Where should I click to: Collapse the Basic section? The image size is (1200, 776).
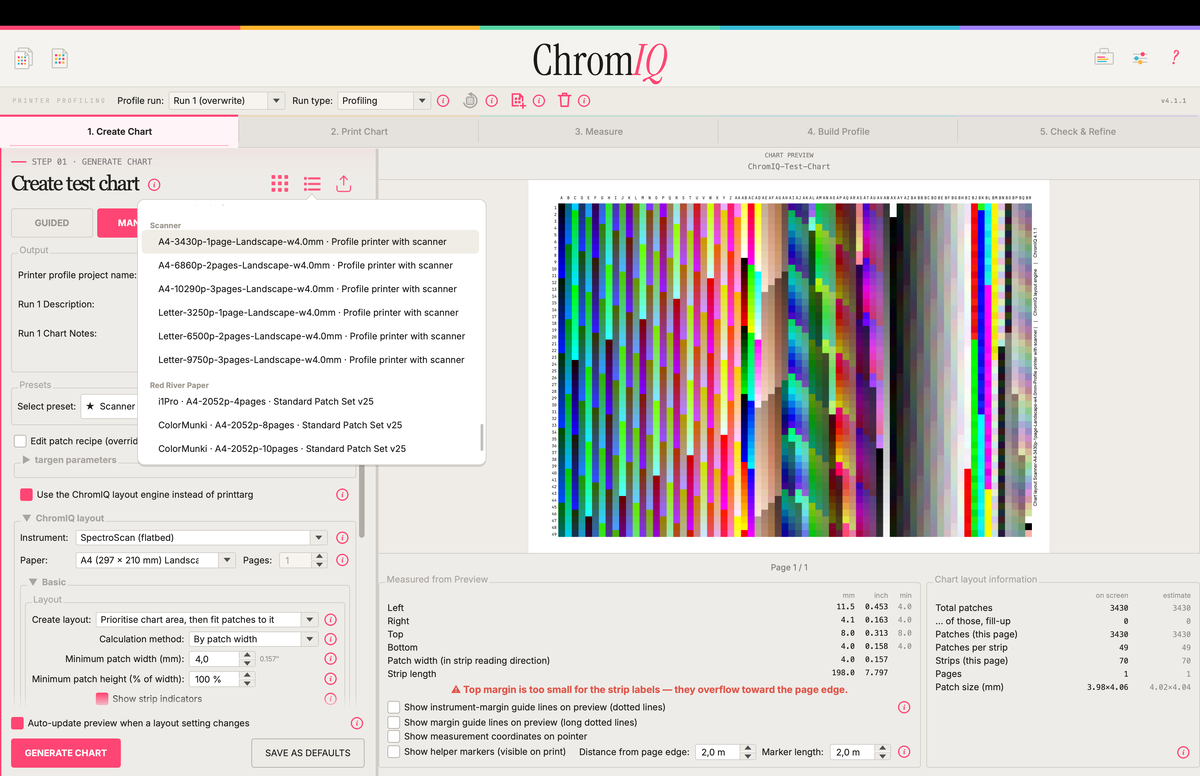[x=33, y=581]
